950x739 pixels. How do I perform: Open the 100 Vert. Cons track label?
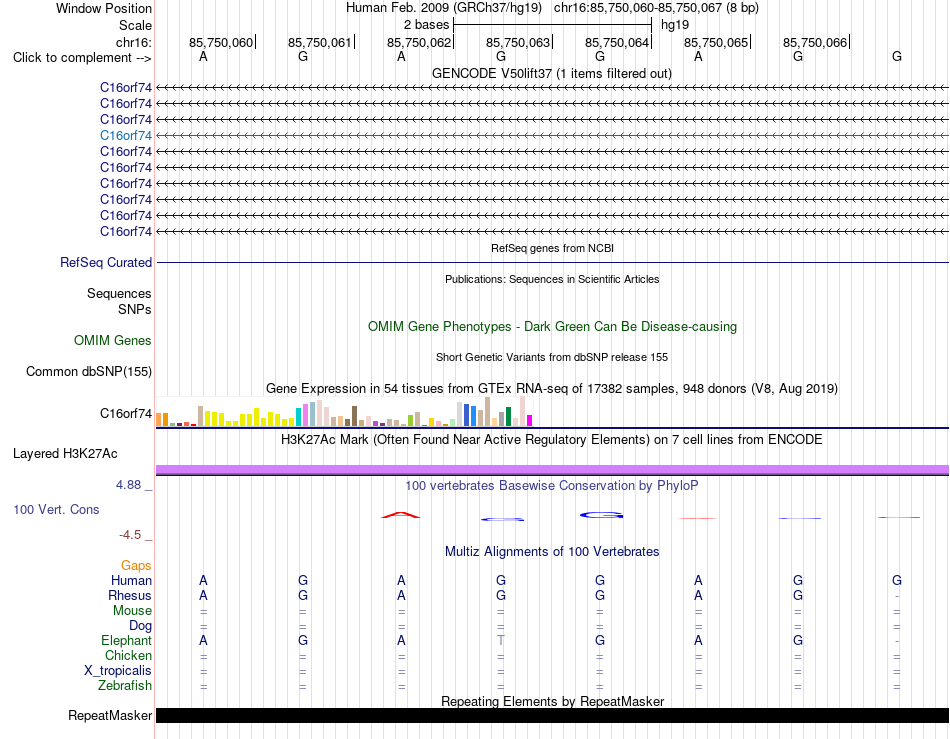[x=56, y=509]
